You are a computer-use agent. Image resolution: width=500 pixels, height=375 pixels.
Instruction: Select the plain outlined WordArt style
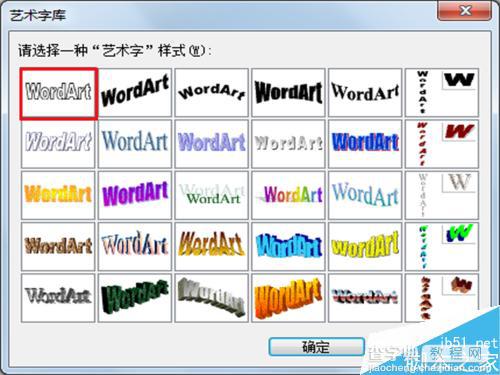(x=58, y=93)
